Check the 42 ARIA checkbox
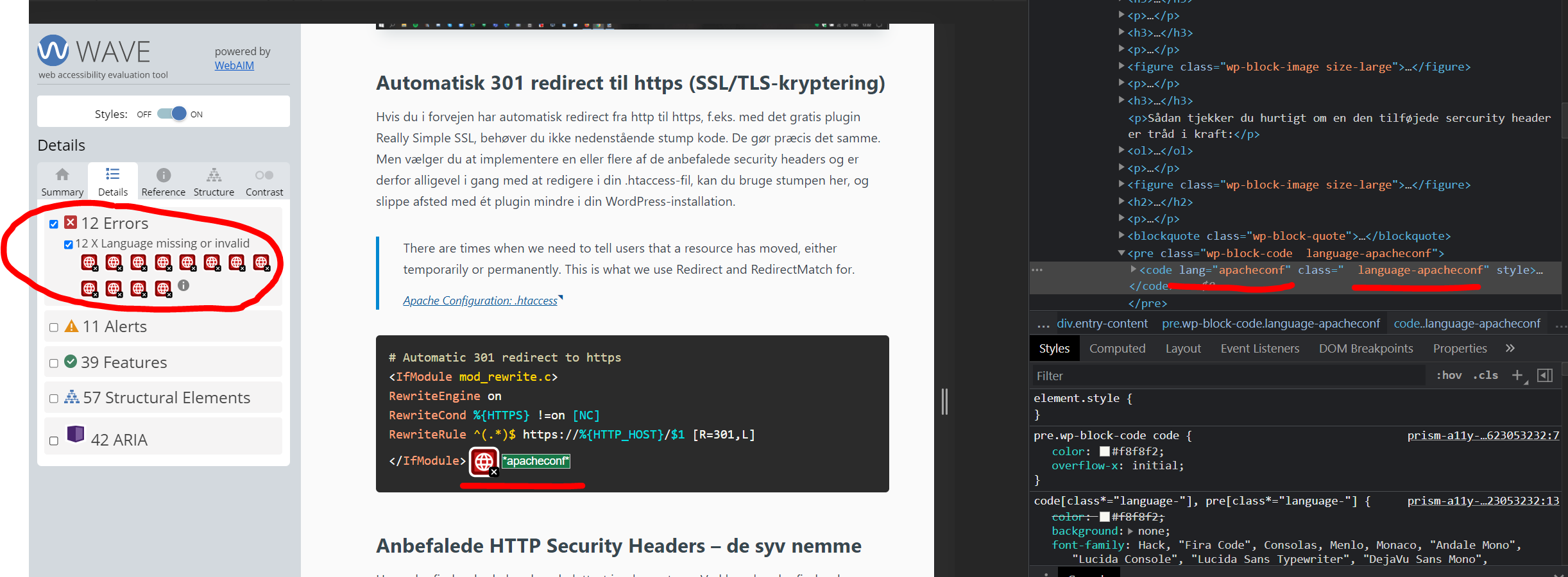The height and width of the screenshot is (577, 1568). pyautogui.click(x=54, y=441)
